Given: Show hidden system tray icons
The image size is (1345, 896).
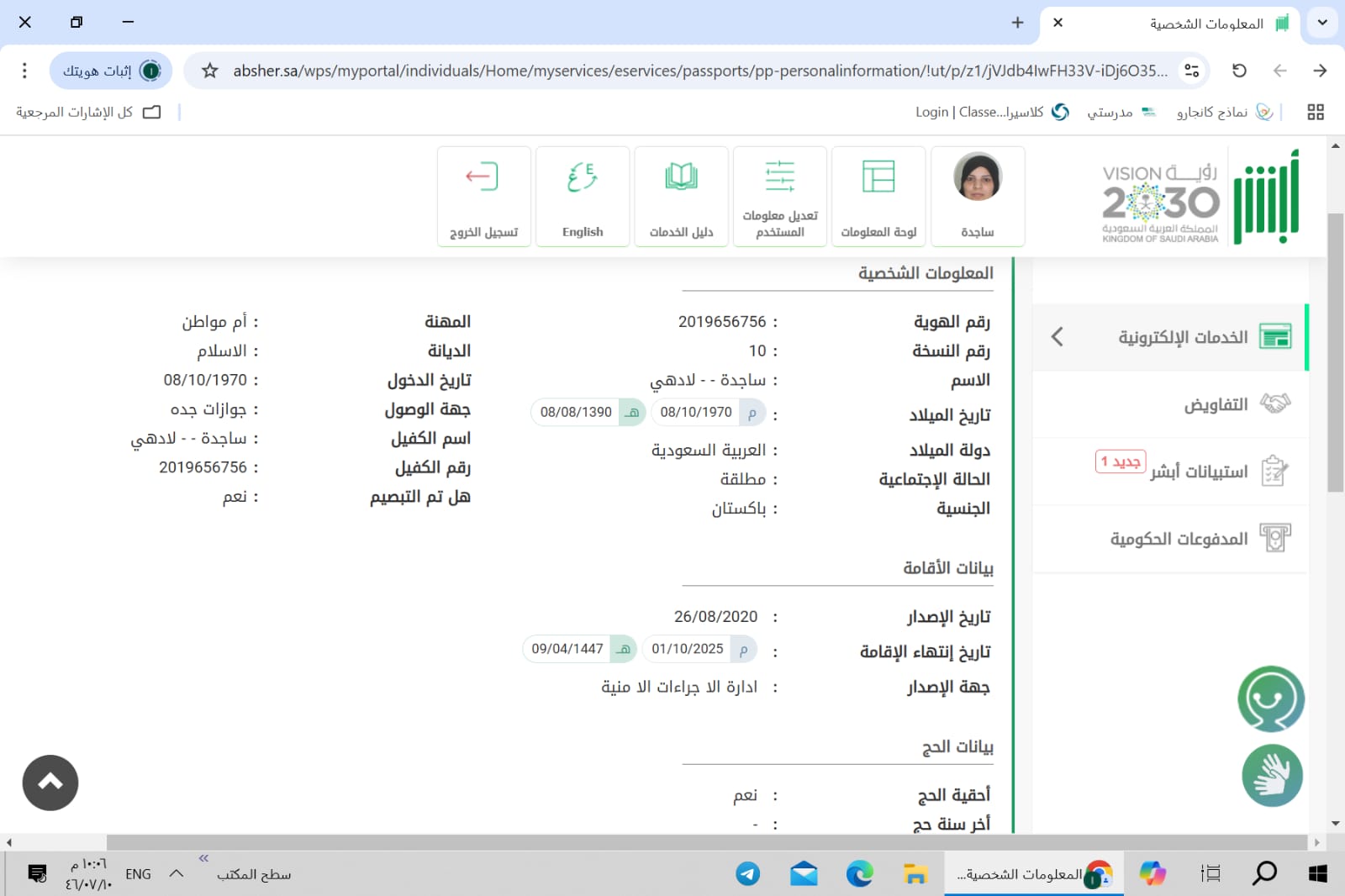Looking at the screenshot, I should (x=176, y=873).
